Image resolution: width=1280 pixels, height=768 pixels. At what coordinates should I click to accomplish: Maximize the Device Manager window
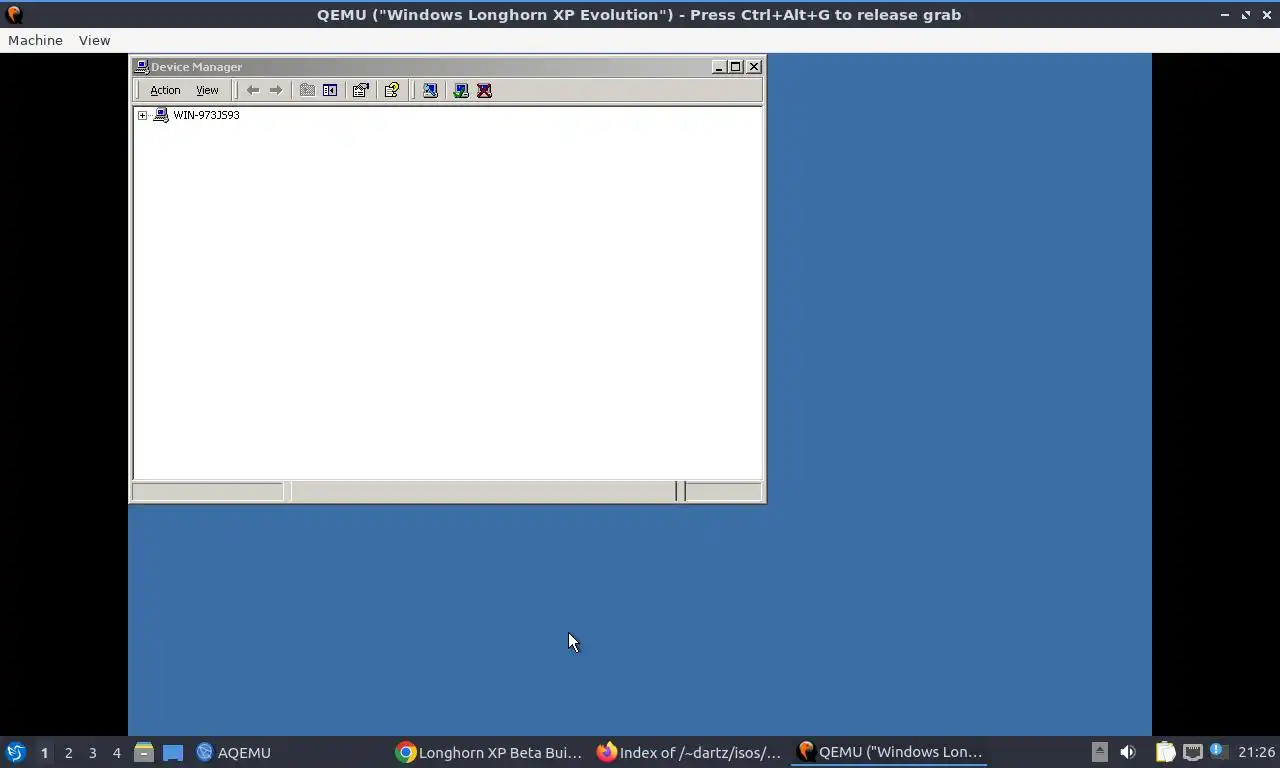coord(736,67)
